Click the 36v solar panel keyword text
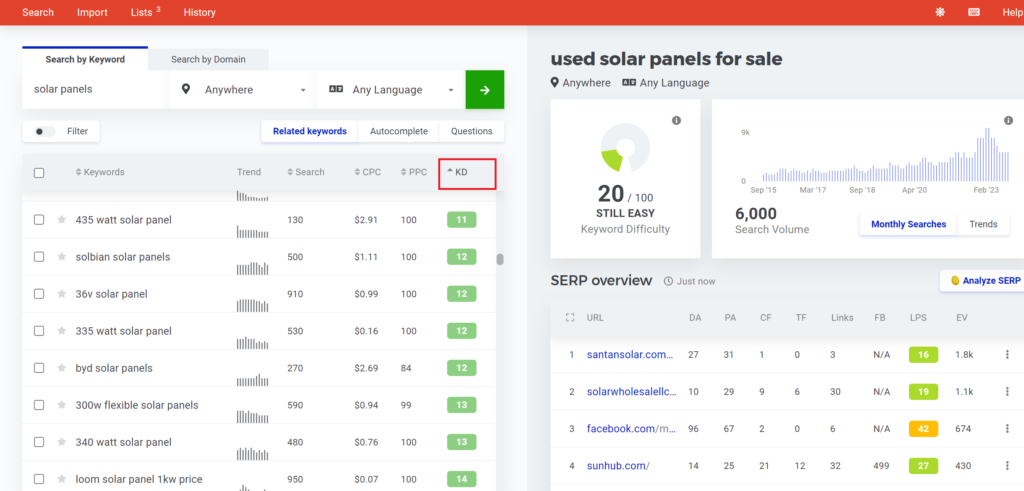 [x=111, y=294]
